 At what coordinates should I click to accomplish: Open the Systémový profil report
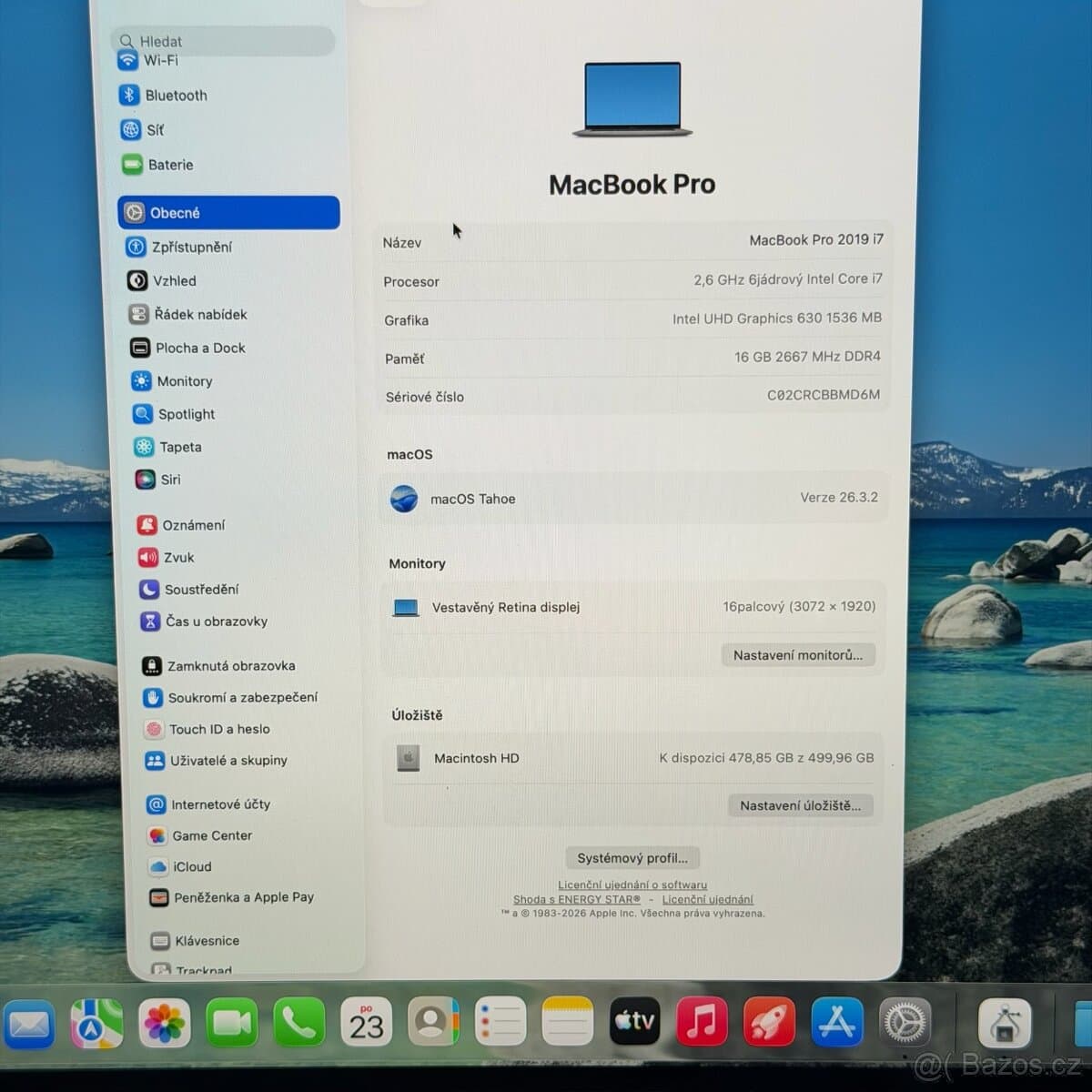[632, 858]
